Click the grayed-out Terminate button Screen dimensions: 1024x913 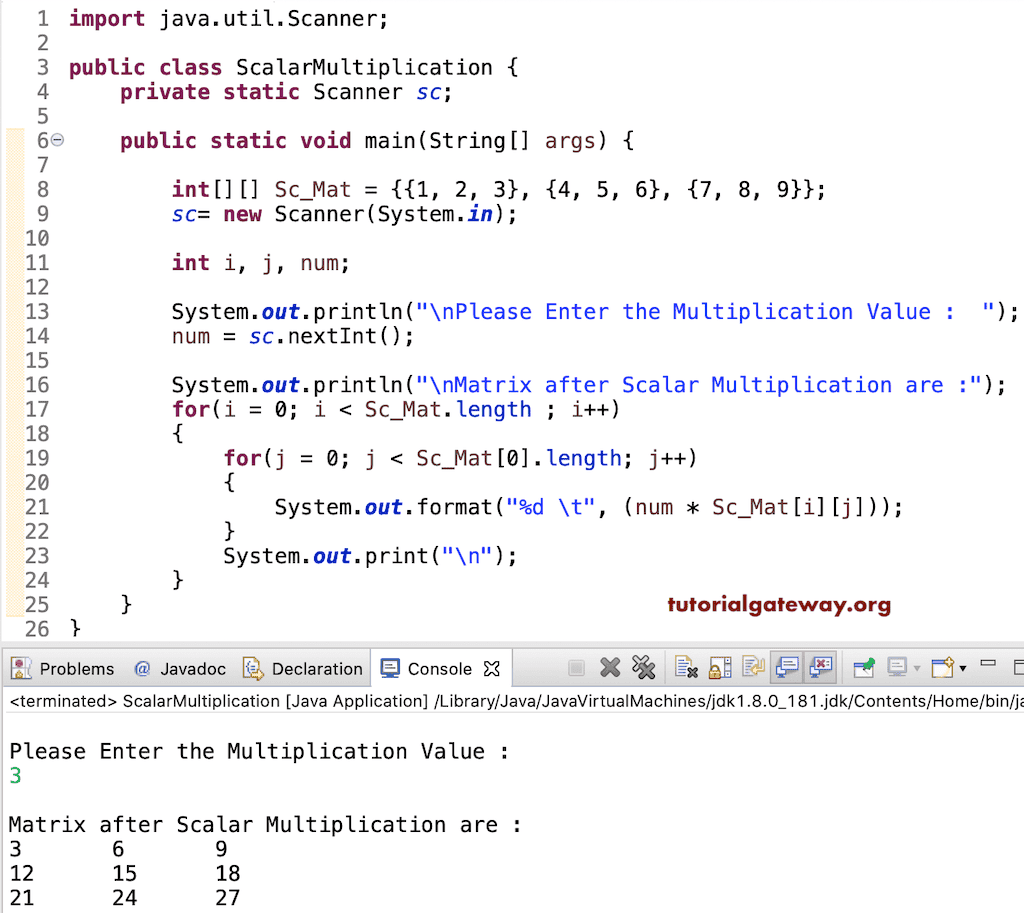coord(576,668)
